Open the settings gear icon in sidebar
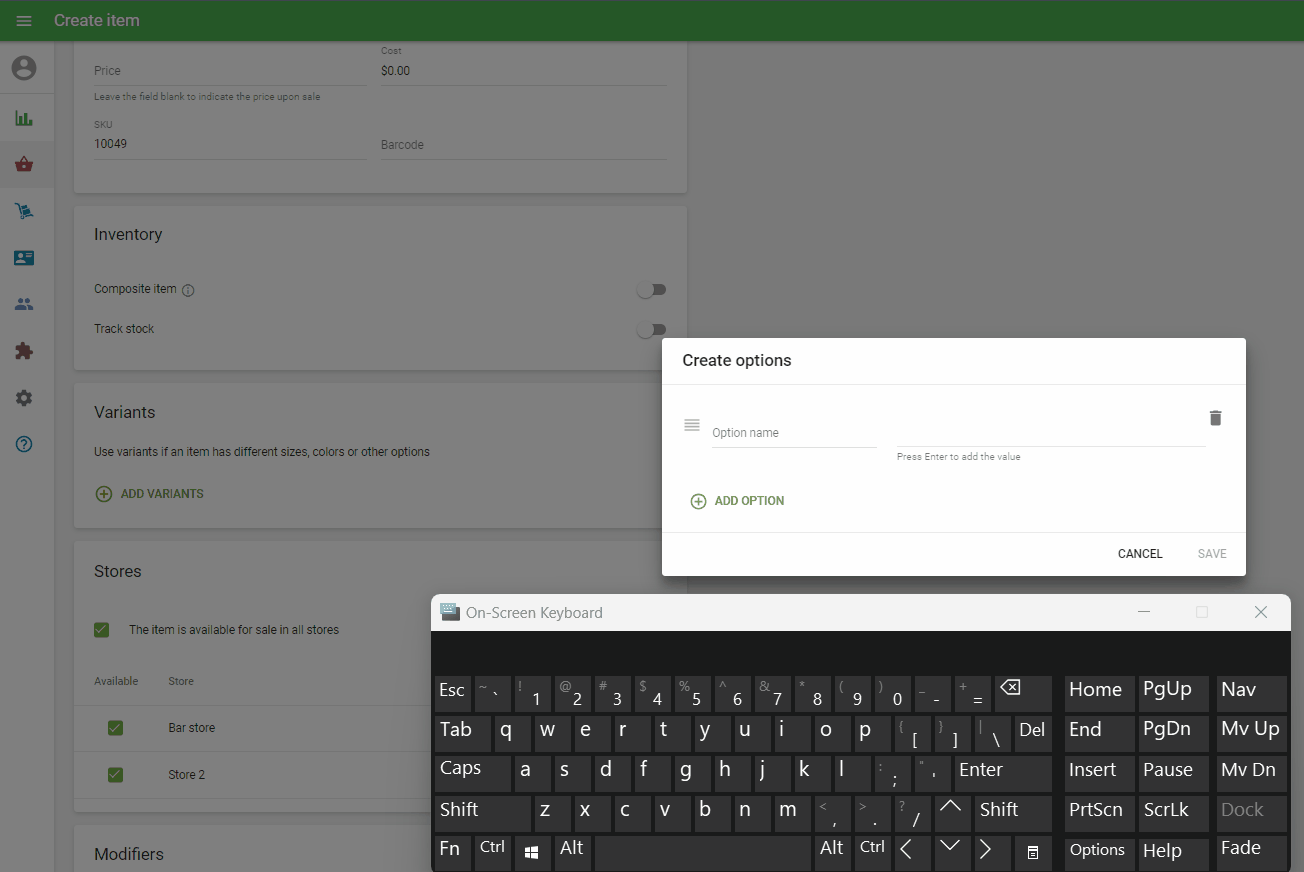The image size is (1304, 872). click(x=24, y=398)
